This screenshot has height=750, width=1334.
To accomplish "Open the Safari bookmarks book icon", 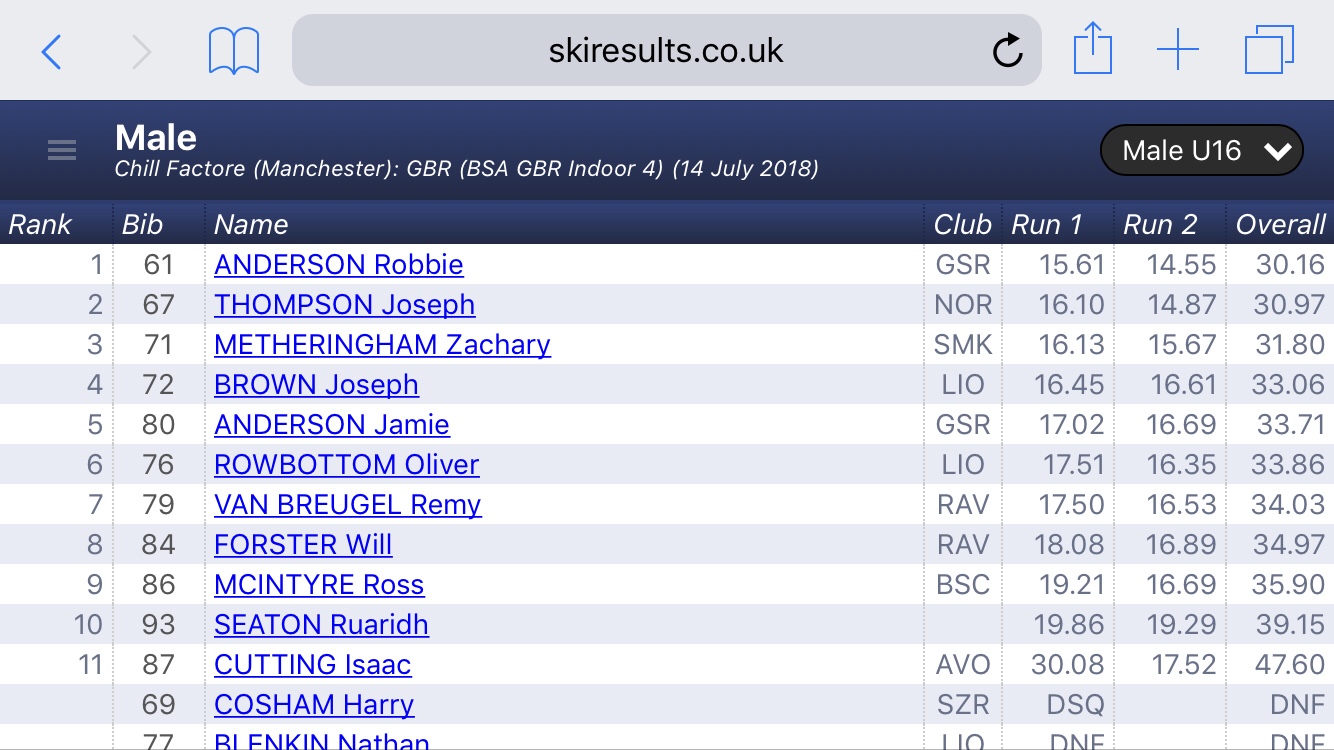I will point(233,50).
